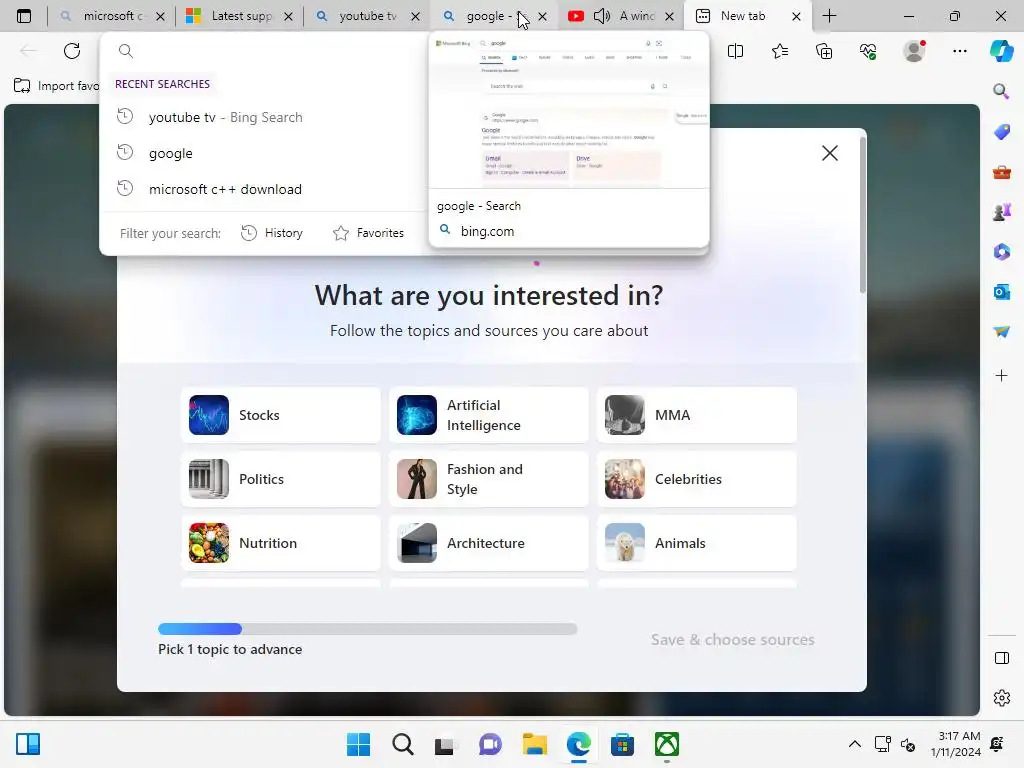The image size is (1024, 768).
Task: Pick the Artificial Intelligence topic
Action: (488, 415)
